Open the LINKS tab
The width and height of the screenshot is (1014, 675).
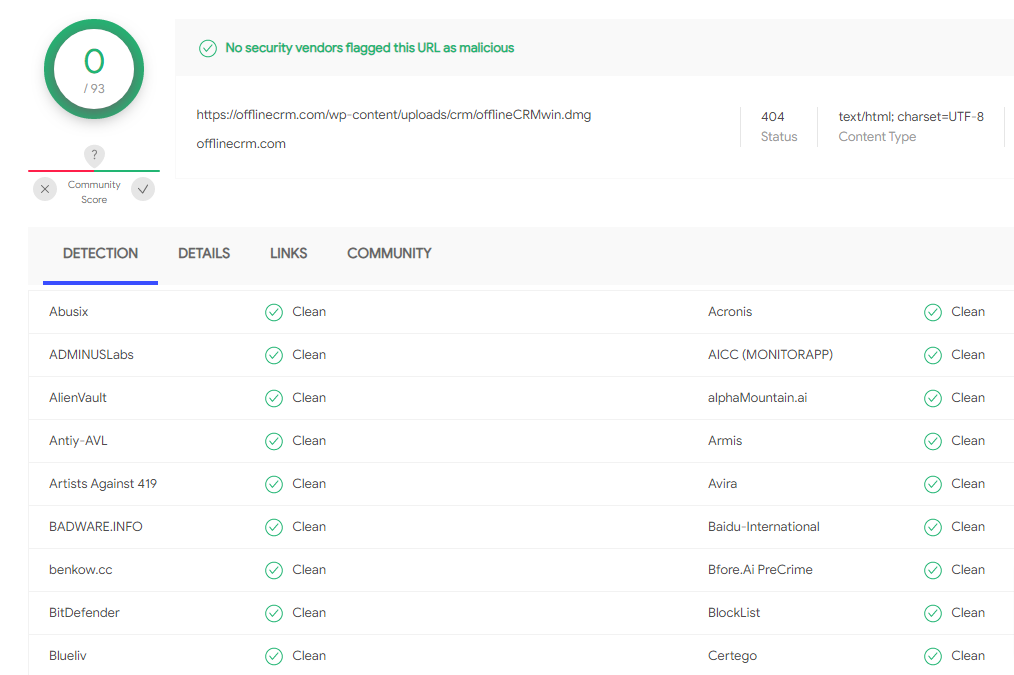(288, 253)
